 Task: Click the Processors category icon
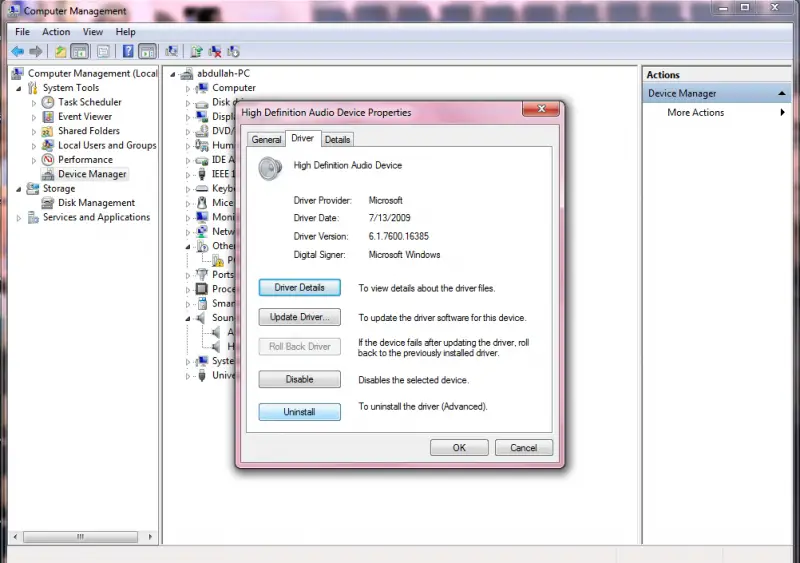202,289
